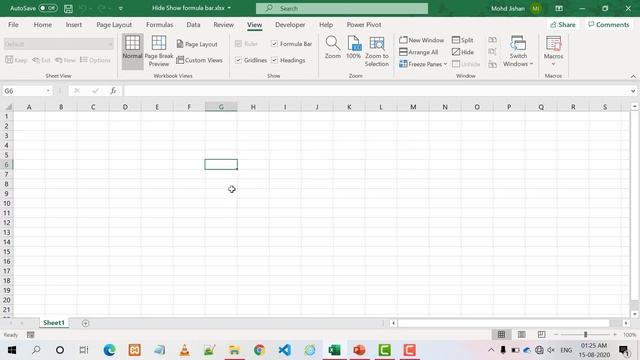Open Excel from the taskbar
This screenshot has height=360, width=640.
click(334, 350)
